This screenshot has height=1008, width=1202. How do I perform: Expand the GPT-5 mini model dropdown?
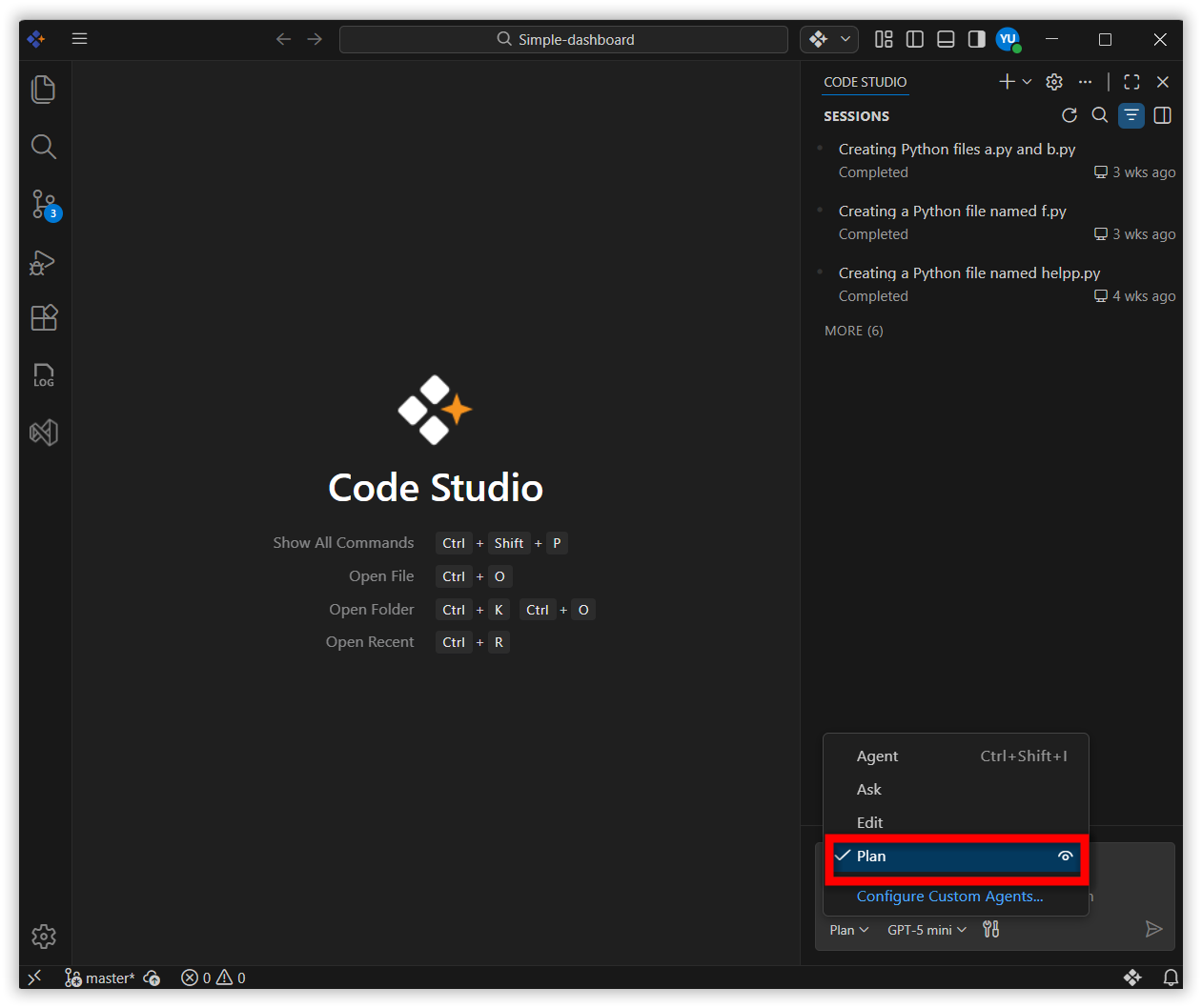click(927, 930)
